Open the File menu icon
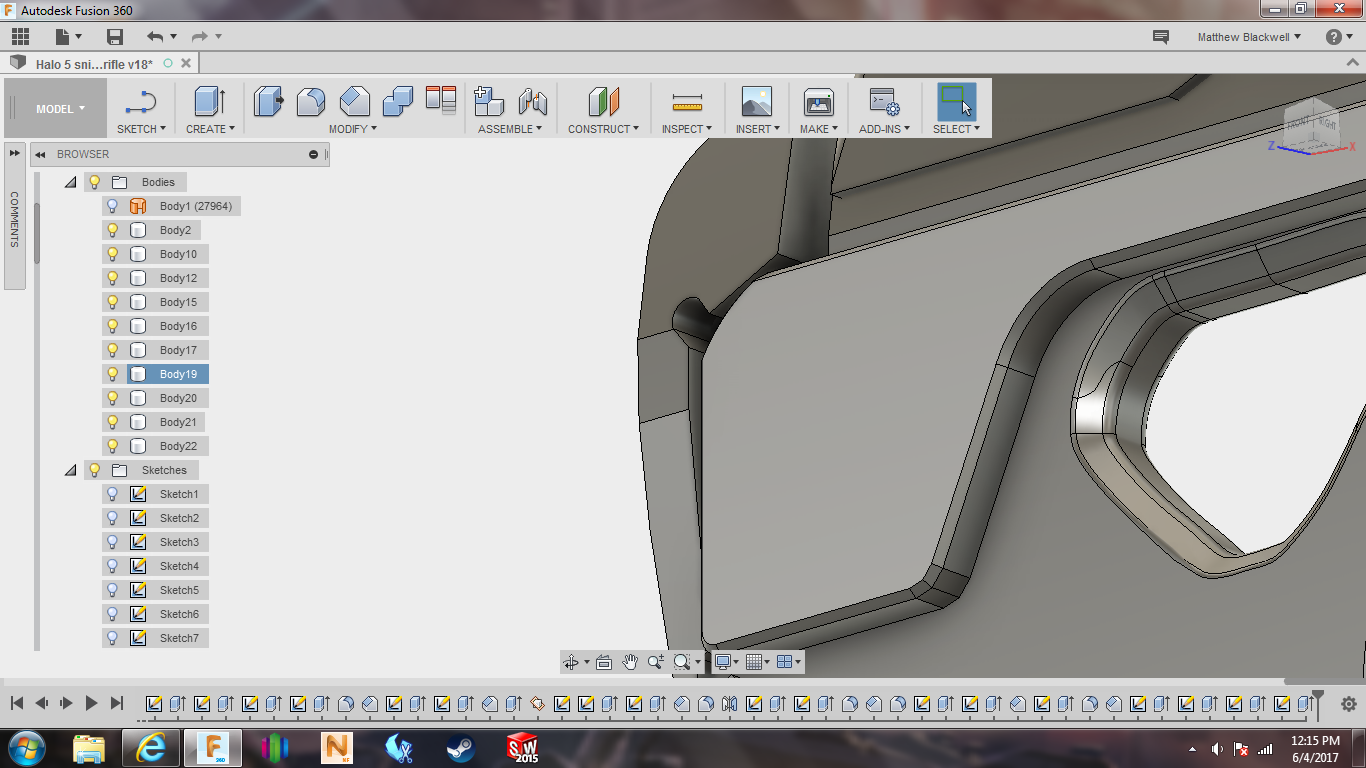The height and width of the screenshot is (768, 1366). [x=62, y=37]
